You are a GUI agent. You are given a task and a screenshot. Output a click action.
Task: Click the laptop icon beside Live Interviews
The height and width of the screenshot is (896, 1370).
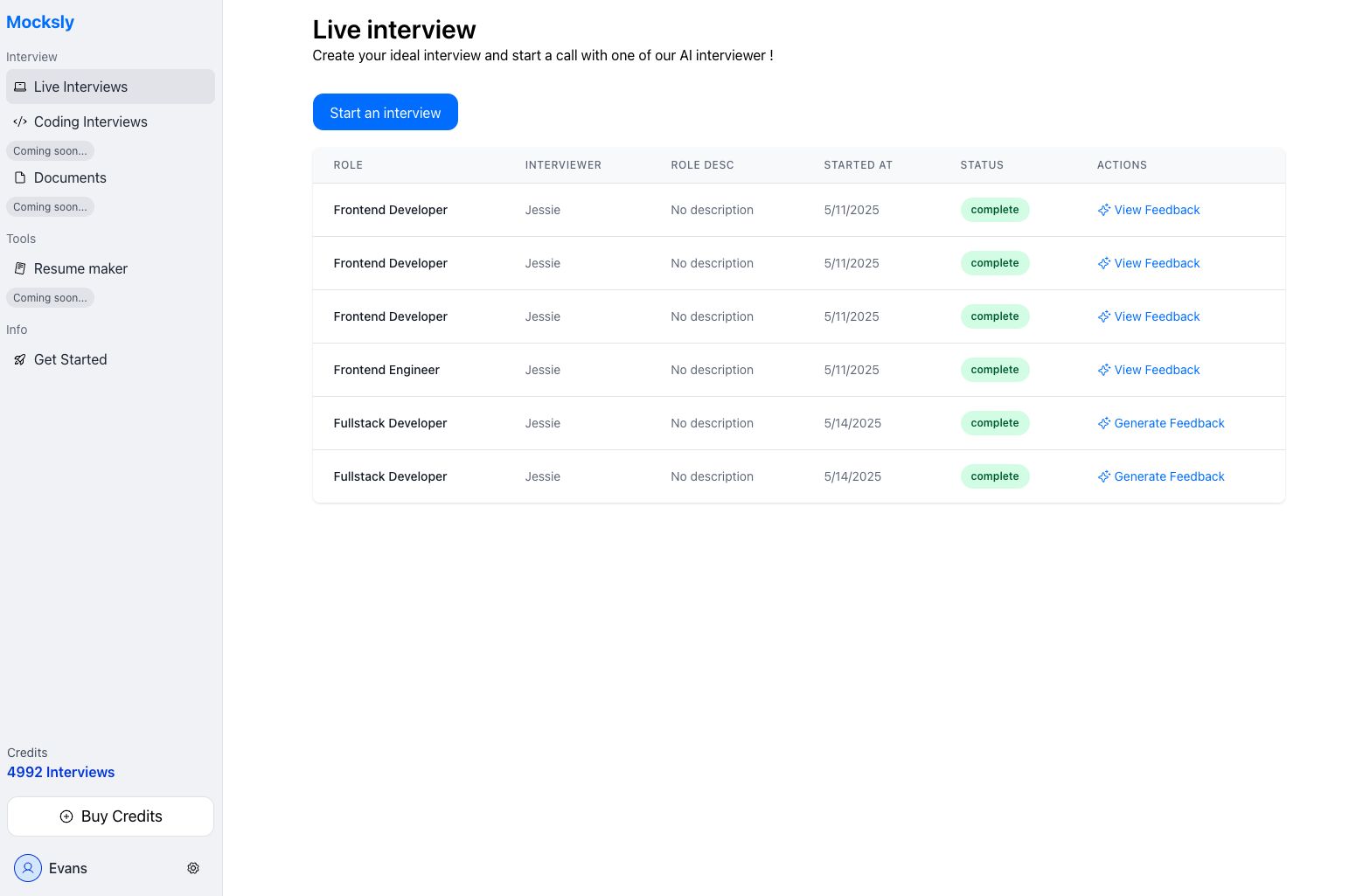[20, 87]
